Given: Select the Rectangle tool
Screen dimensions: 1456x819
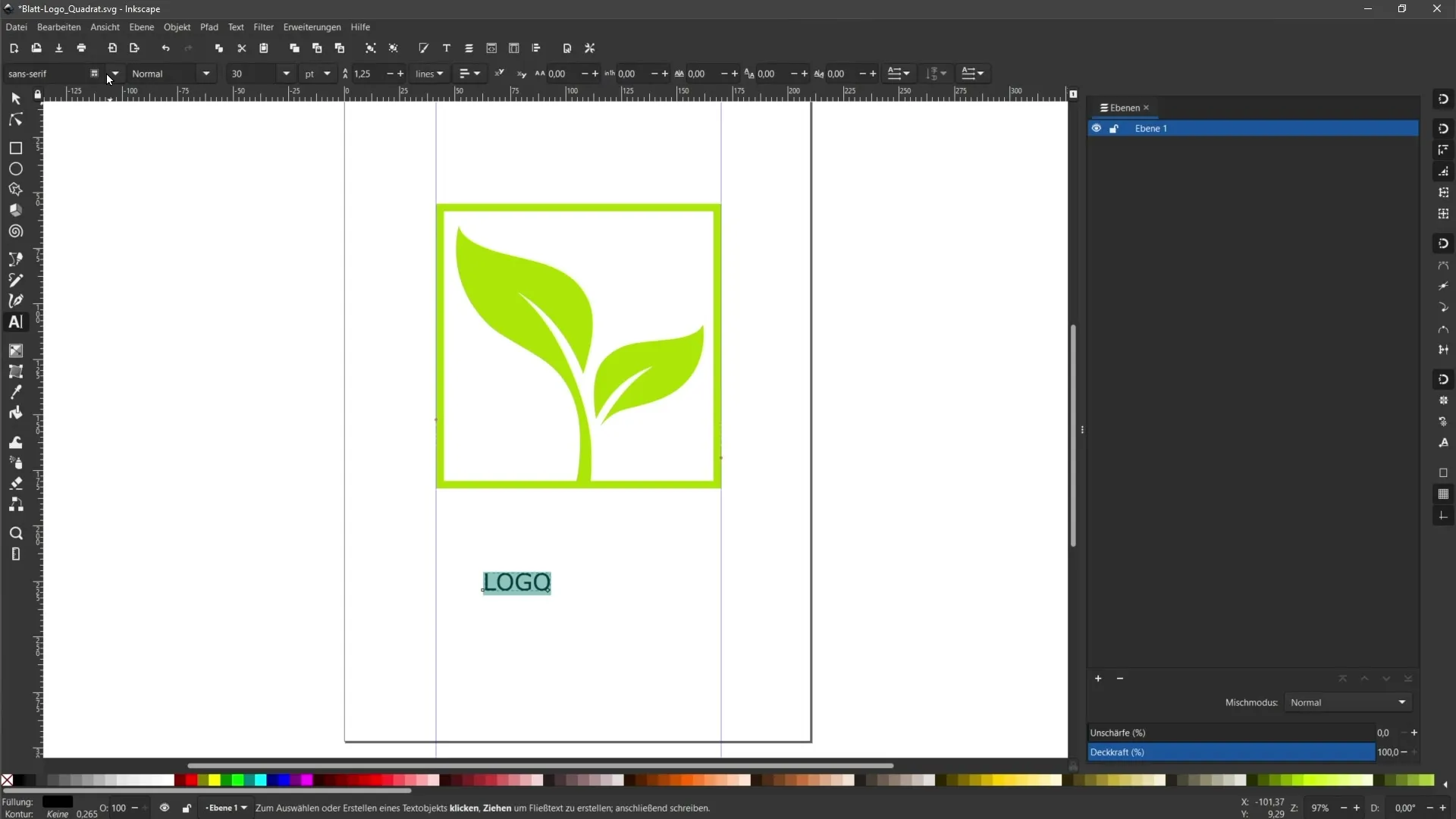Looking at the screenshot, I should tap(16, 148).
